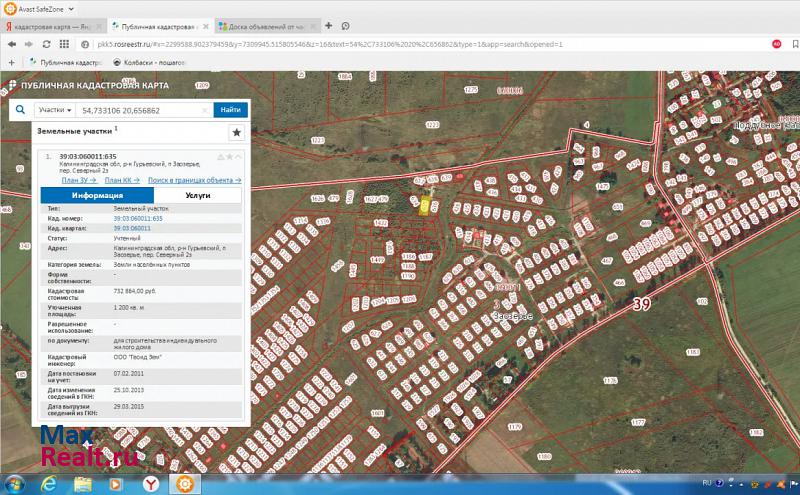This screenshot has height=495, width=800.
Task: Click the magnifier search icon in the map panel
Action: pos(19,110)
